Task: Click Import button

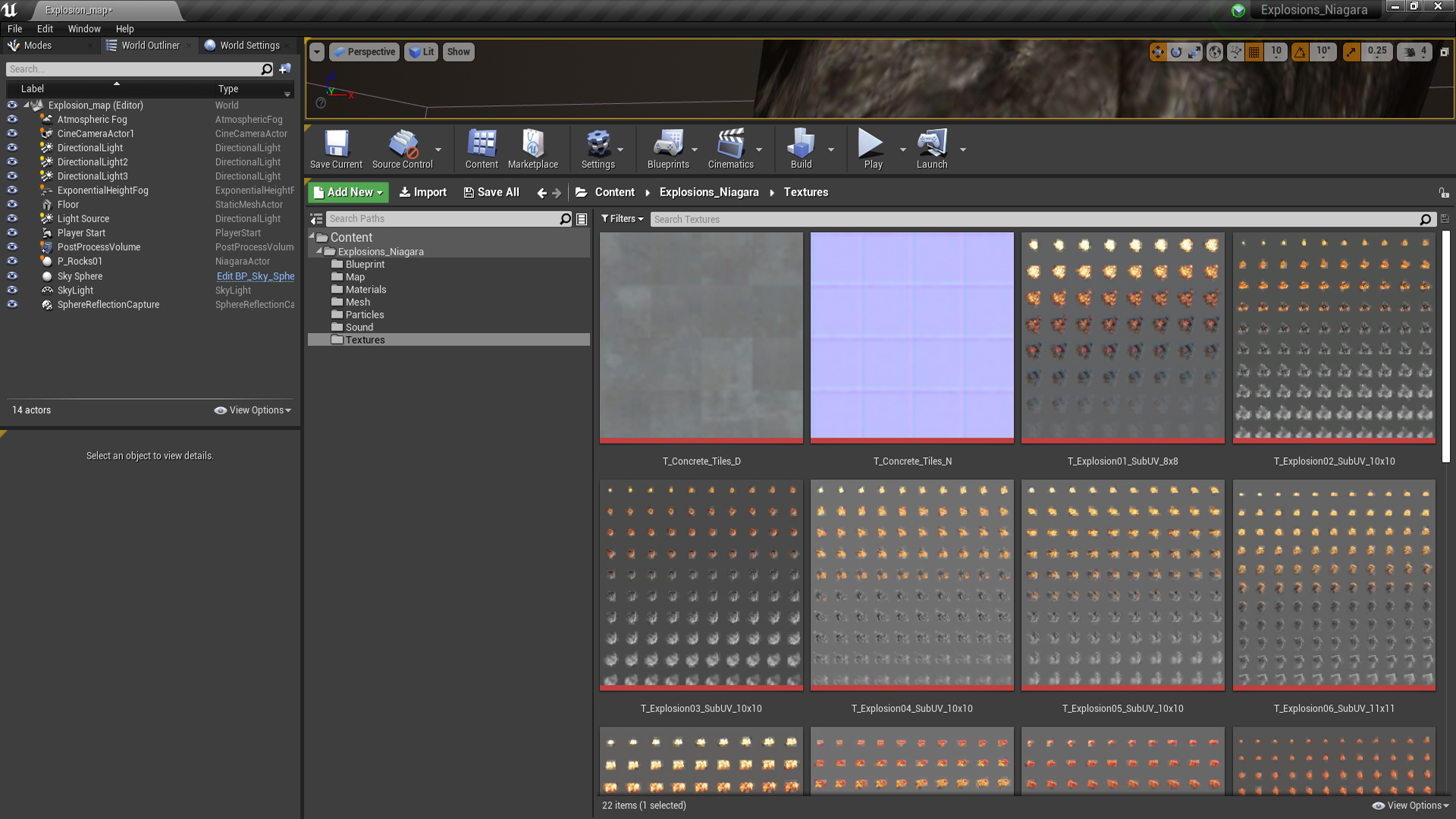Action: pos(423,193)
